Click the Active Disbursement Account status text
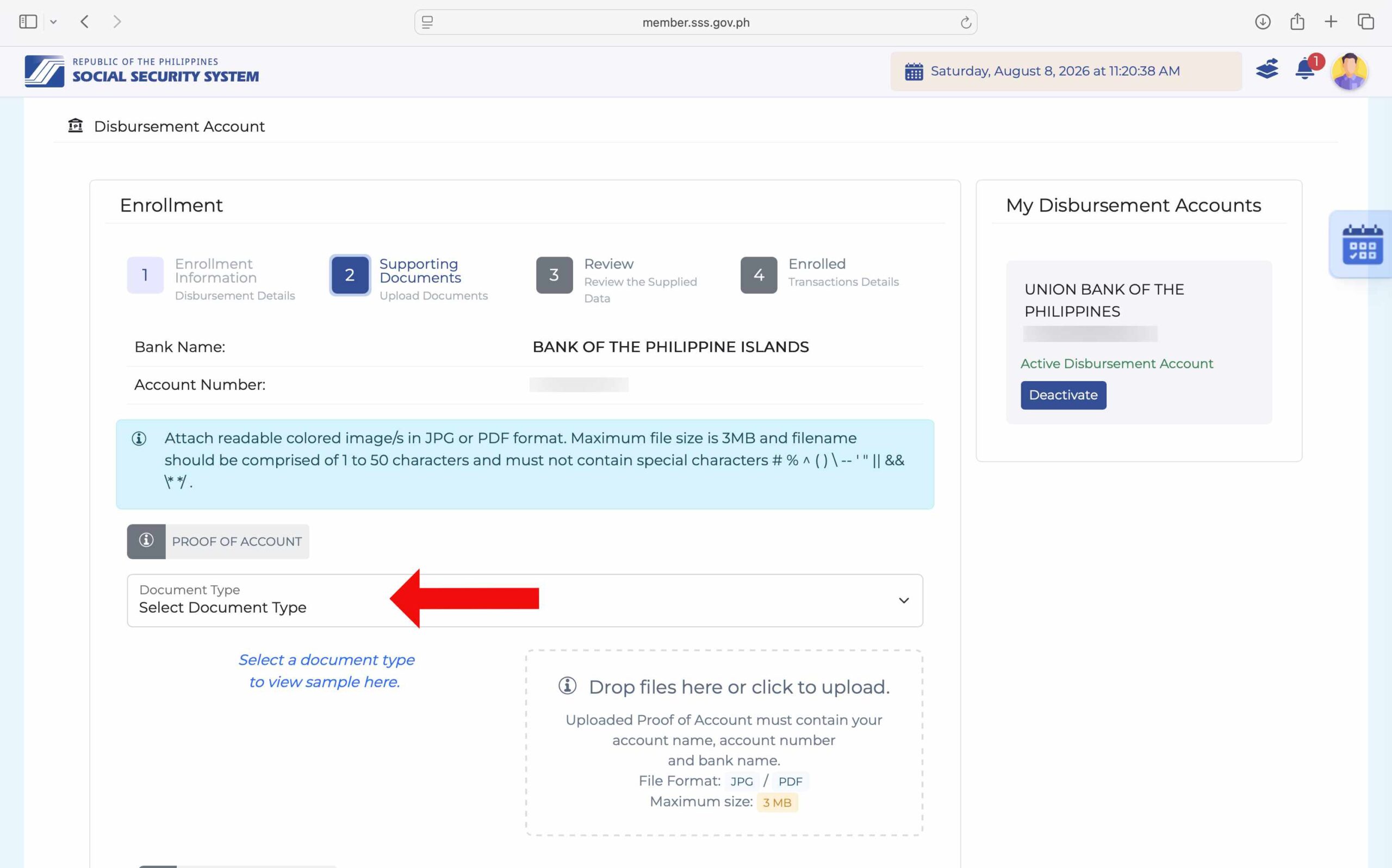This screenshot has height=868, width=1392. pos(1116,364)
